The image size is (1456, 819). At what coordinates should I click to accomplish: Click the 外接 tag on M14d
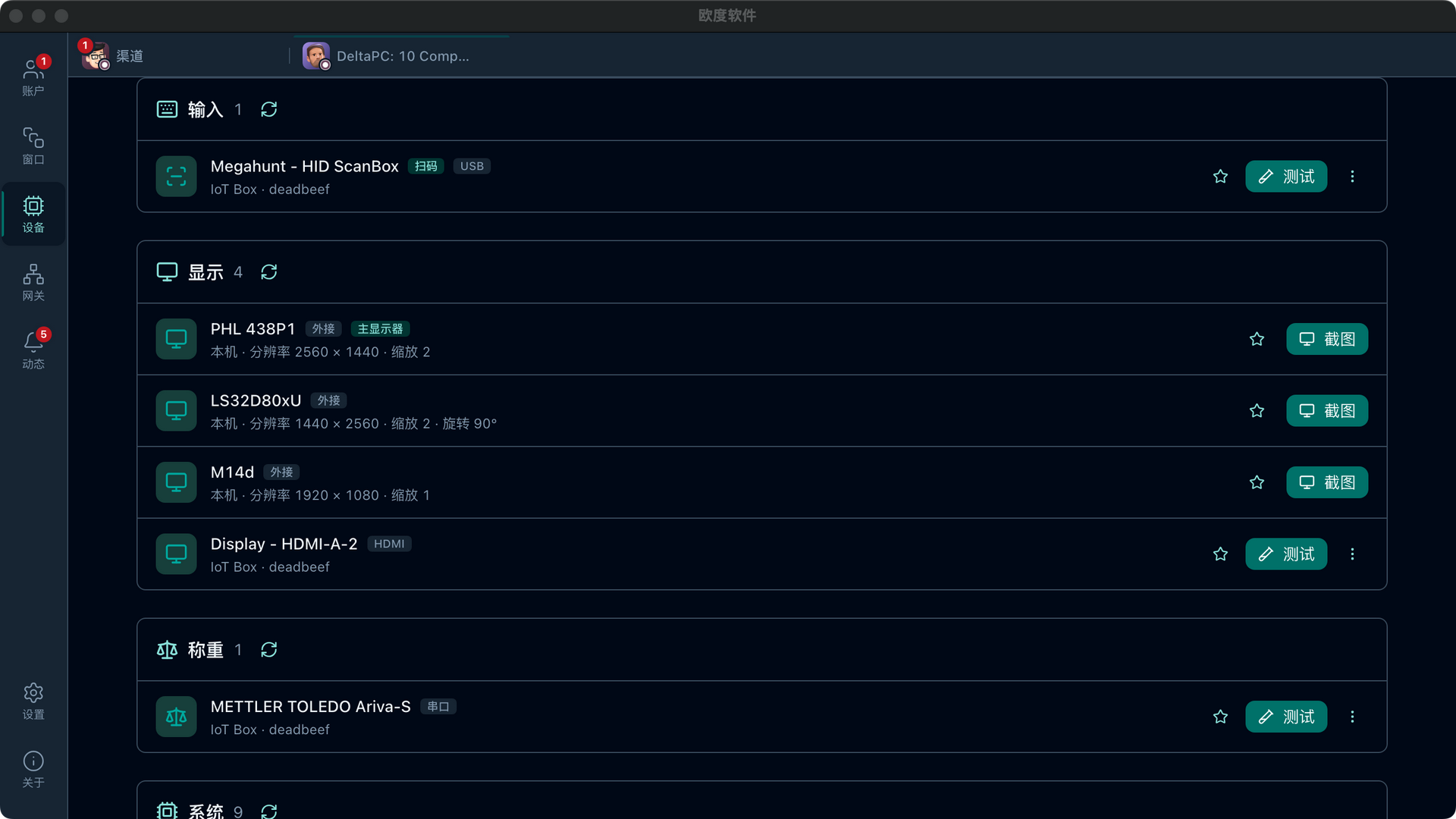281,472
